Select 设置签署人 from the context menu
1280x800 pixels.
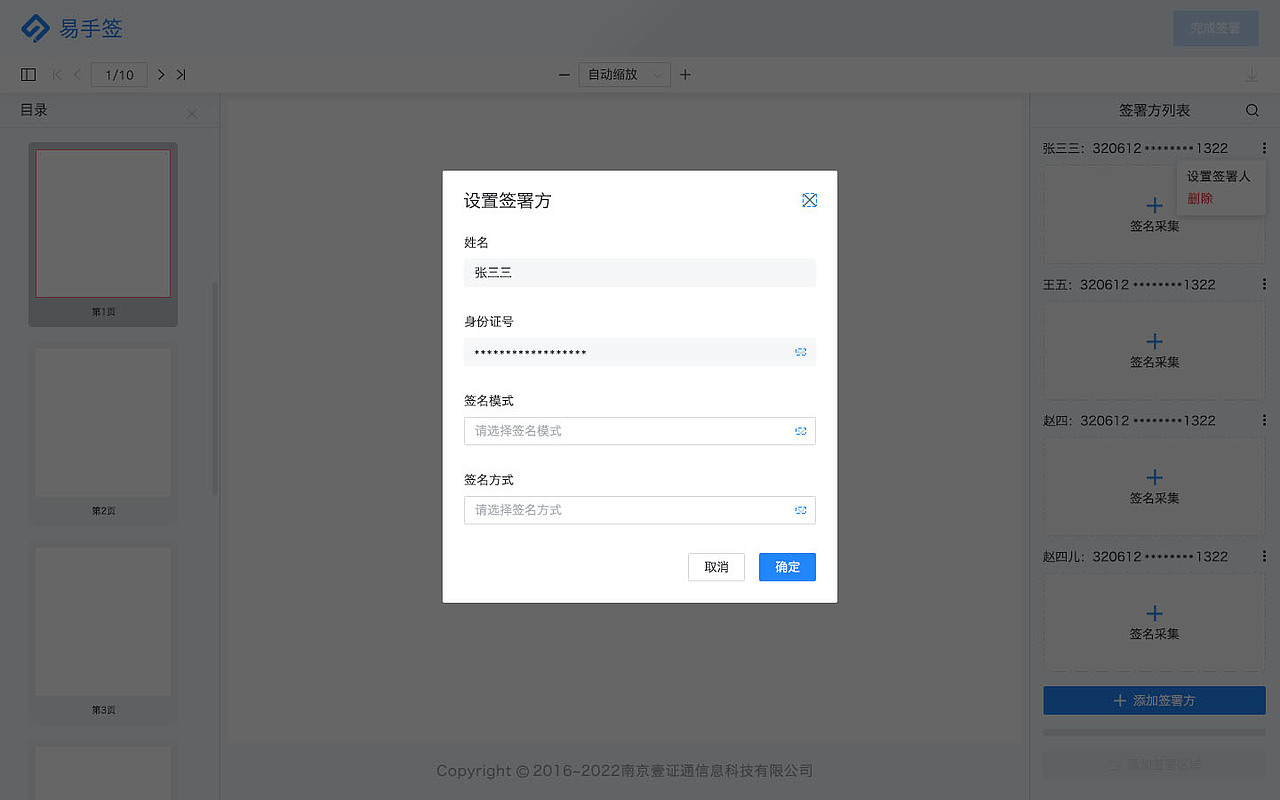[1220, 176]
